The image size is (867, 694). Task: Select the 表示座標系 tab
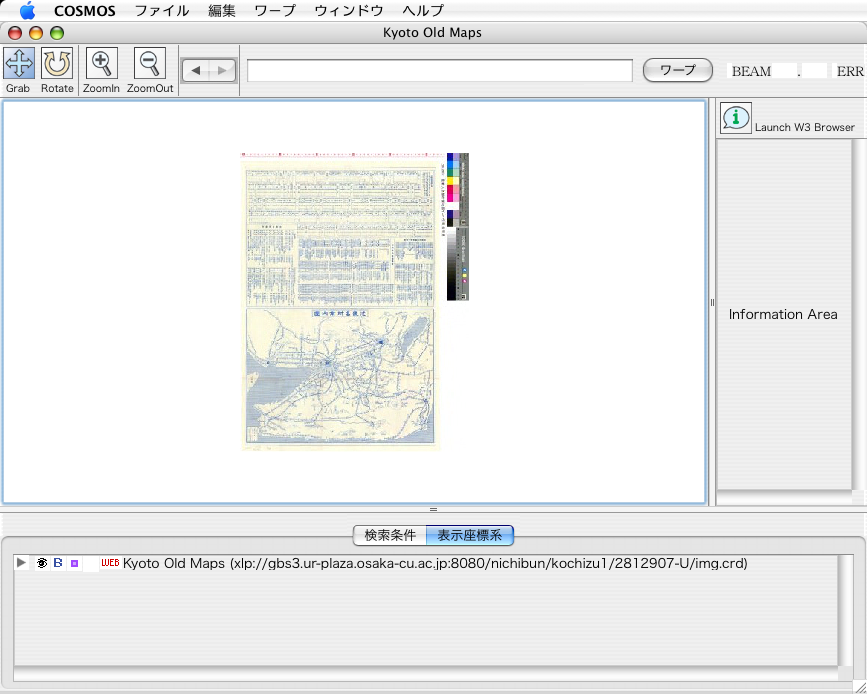point(469,535)
